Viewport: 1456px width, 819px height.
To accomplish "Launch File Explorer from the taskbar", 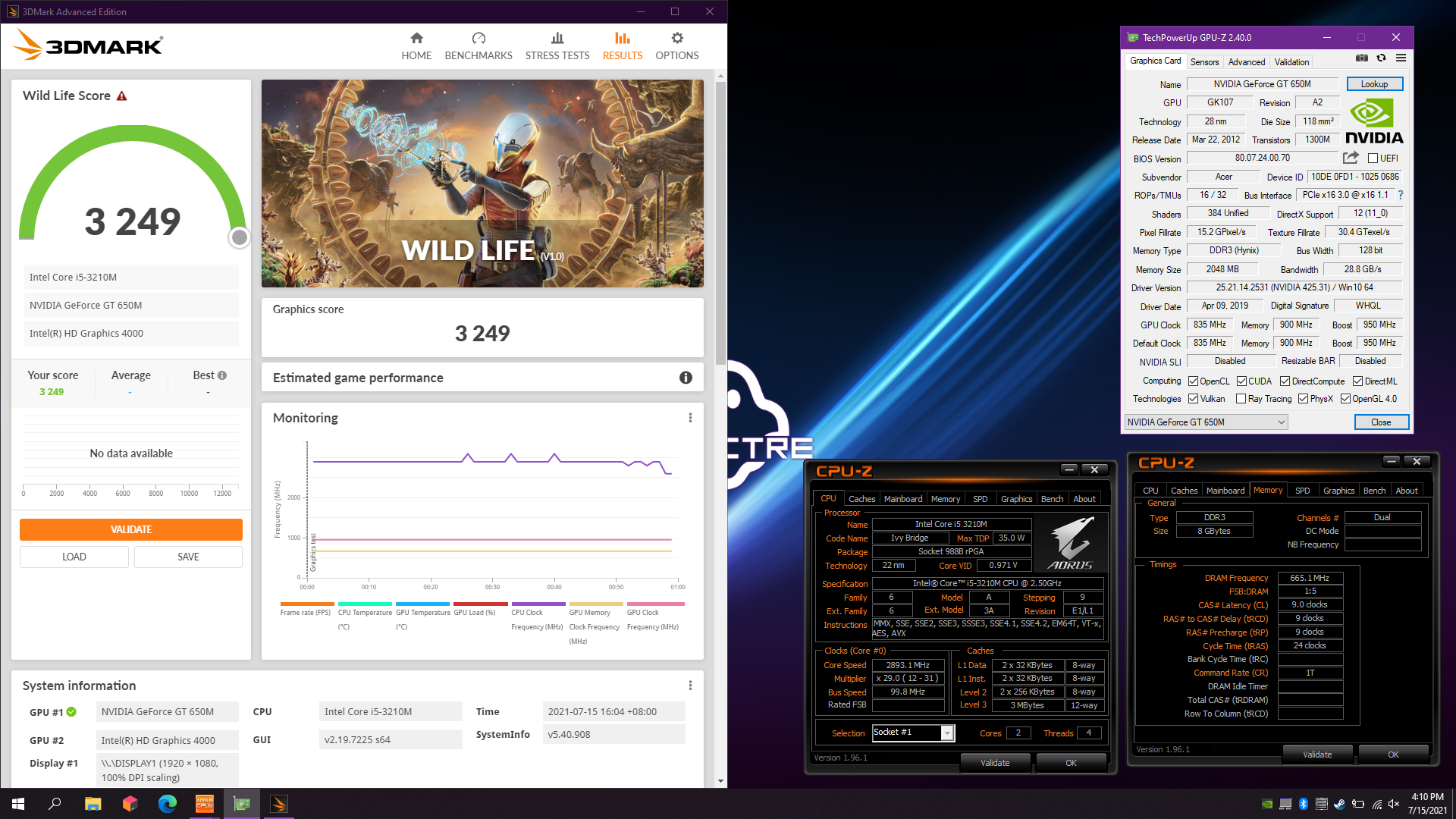I will click(x=93, y=804).
